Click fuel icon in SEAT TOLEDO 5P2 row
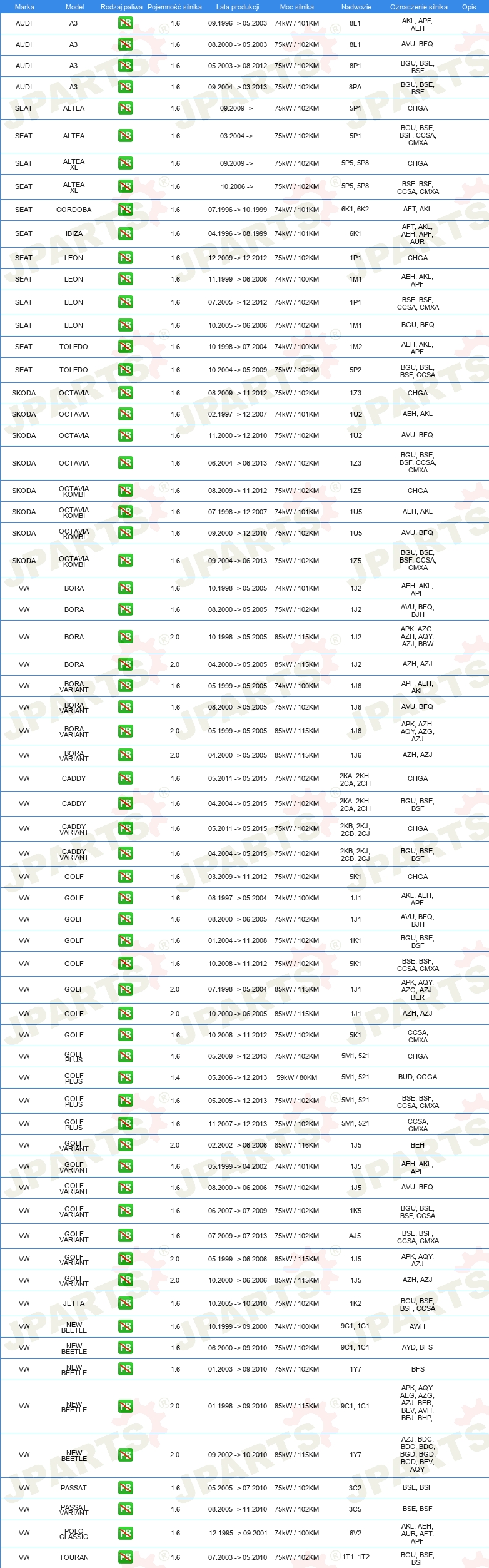This screenshot has width=489, height=1568. click(x=125, y=370)
